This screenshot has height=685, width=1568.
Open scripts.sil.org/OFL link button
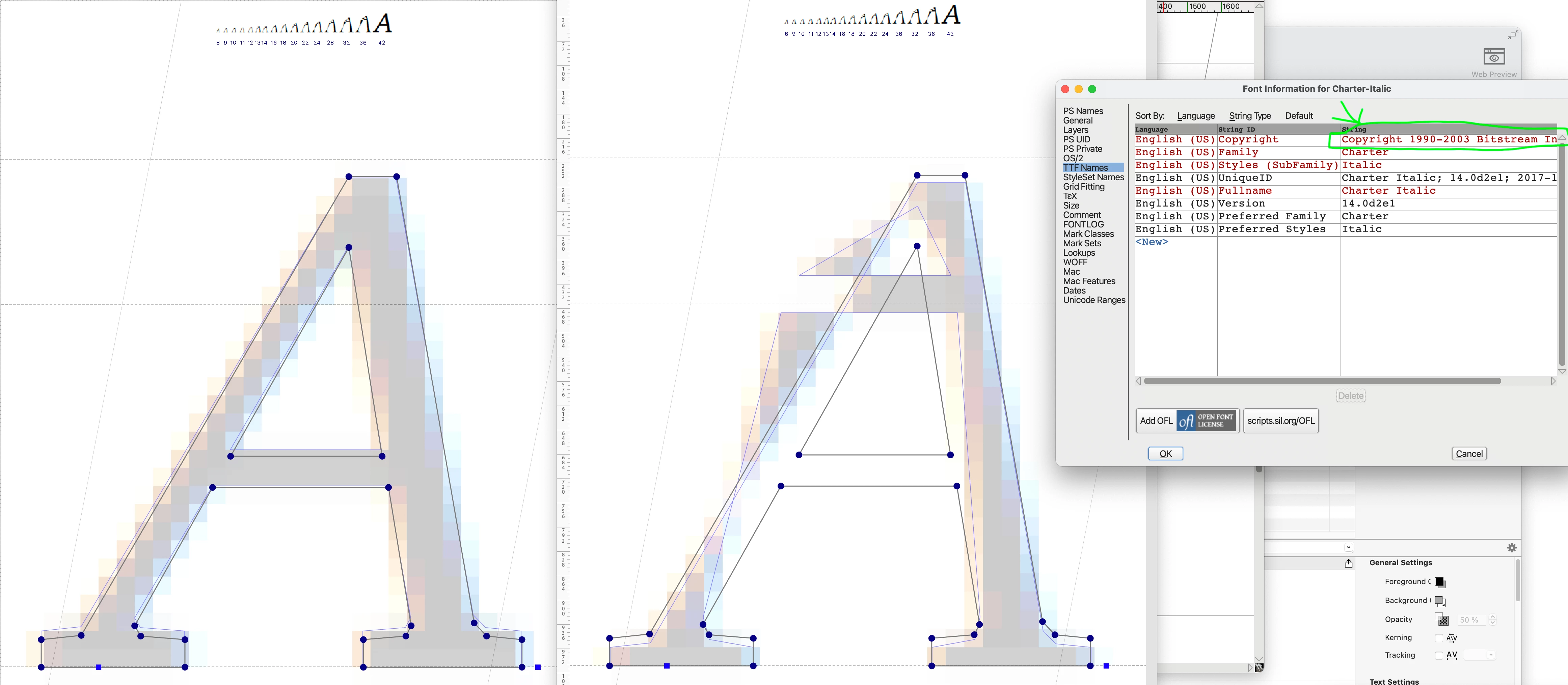point(1281,421)
